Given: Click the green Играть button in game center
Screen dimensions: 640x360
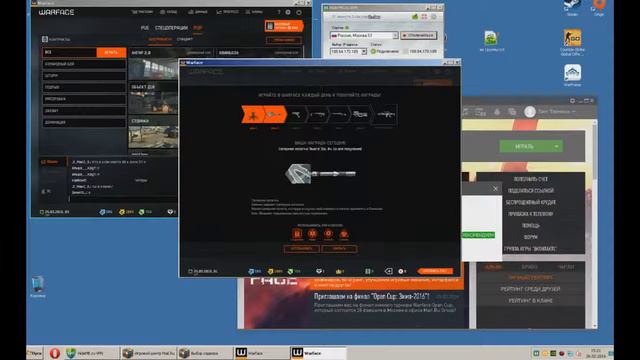Looking at the screenshot, I should coord(524,146).
